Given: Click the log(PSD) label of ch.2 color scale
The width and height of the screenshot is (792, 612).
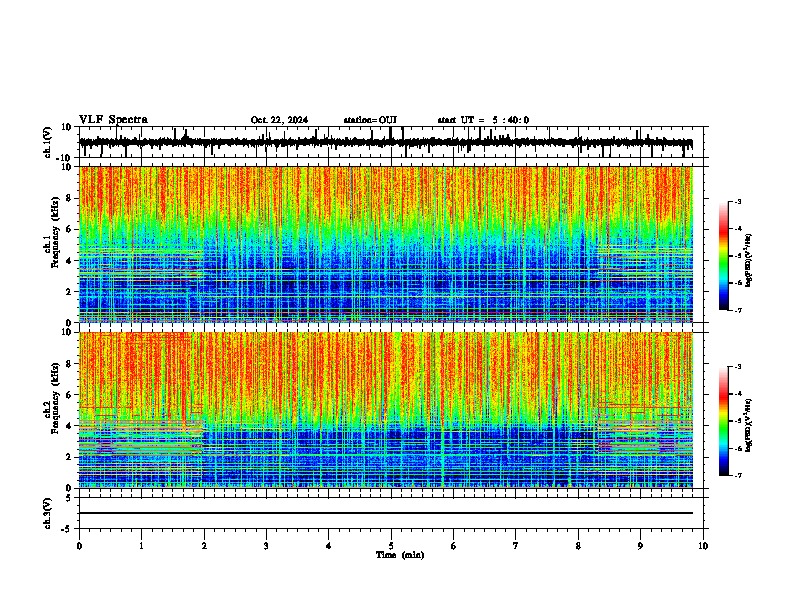Looking at the screenshot, I should click(x=748, y=425).
